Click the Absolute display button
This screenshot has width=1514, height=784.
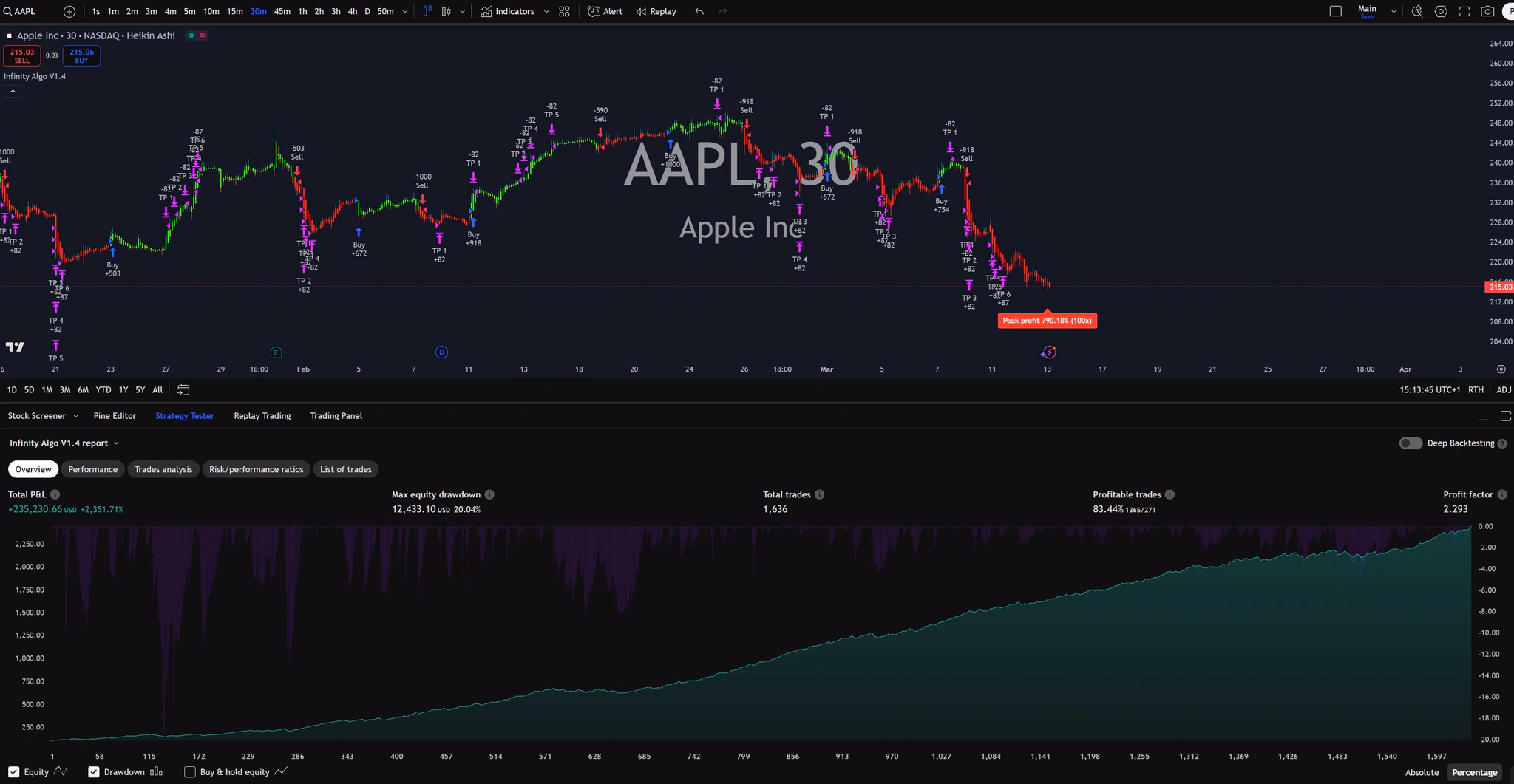1421,771
